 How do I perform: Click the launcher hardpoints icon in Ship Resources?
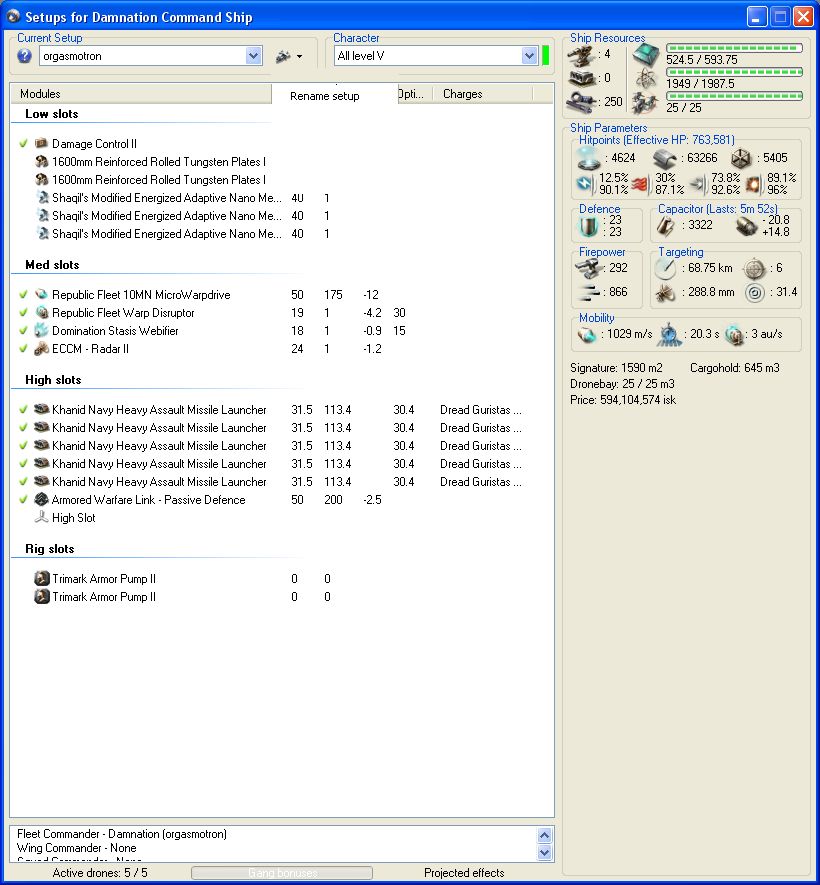click(x=581, y=78)
